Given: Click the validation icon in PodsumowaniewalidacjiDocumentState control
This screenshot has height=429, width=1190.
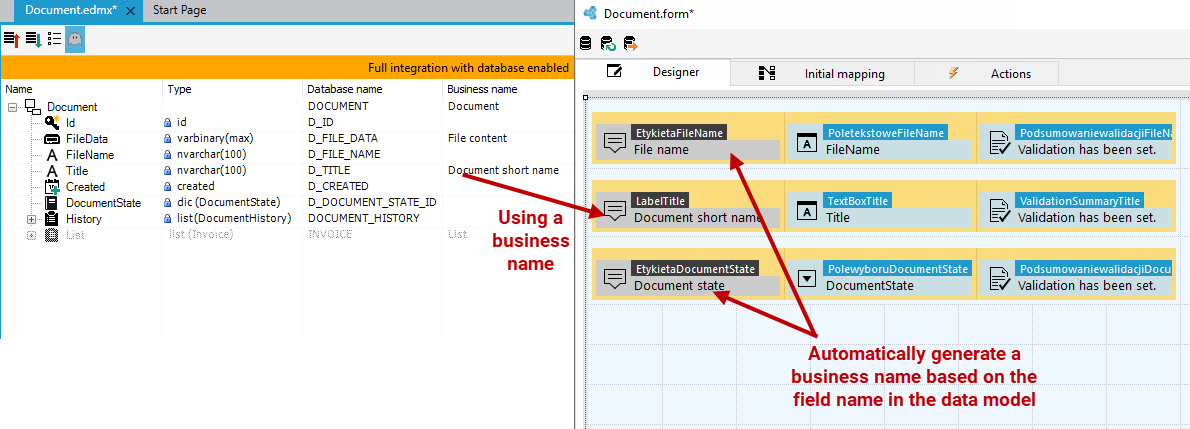Looking at the screenshot, I should (x=998, y=279).
